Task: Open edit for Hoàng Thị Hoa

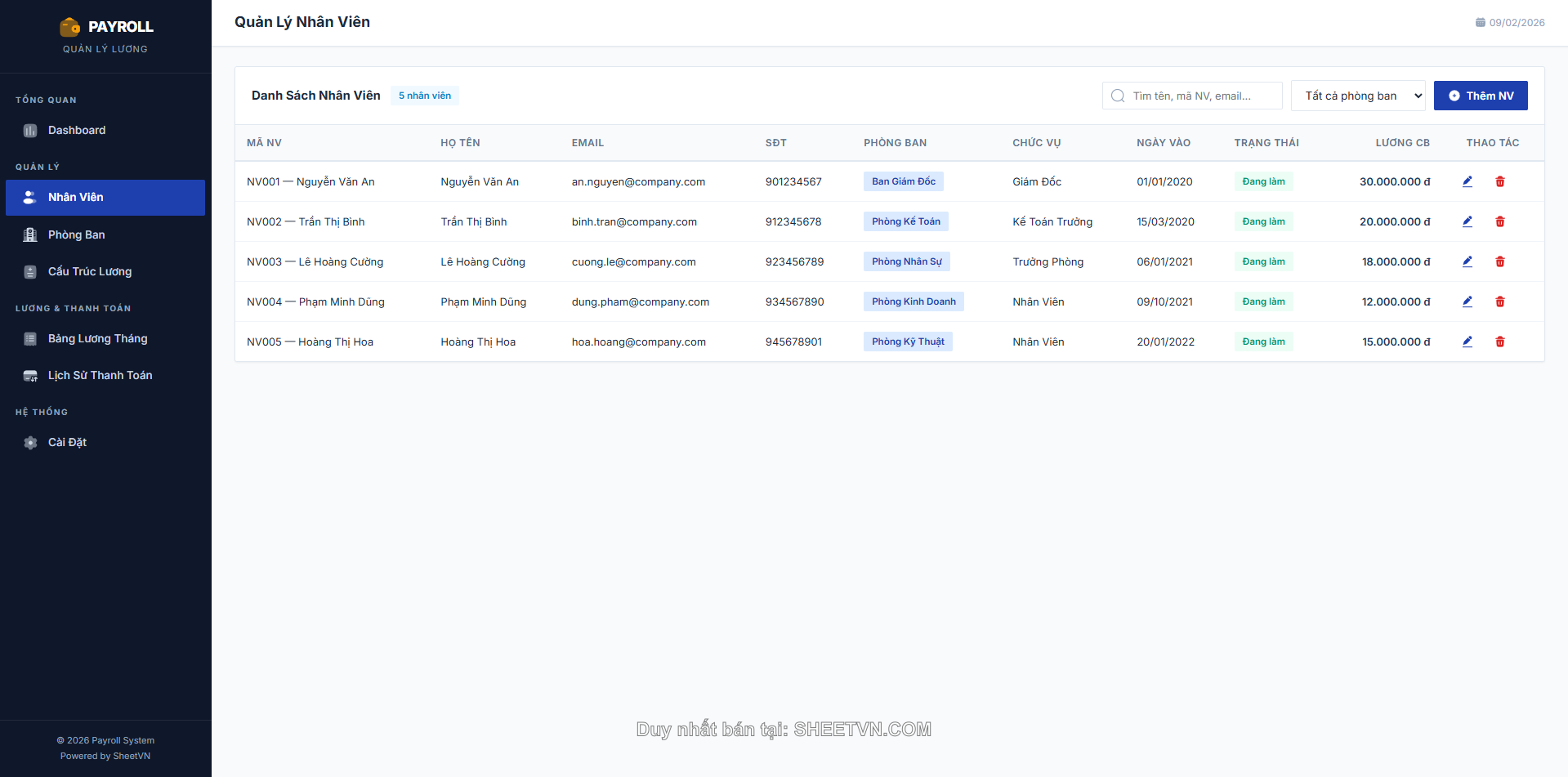Action: [1467, 342]
